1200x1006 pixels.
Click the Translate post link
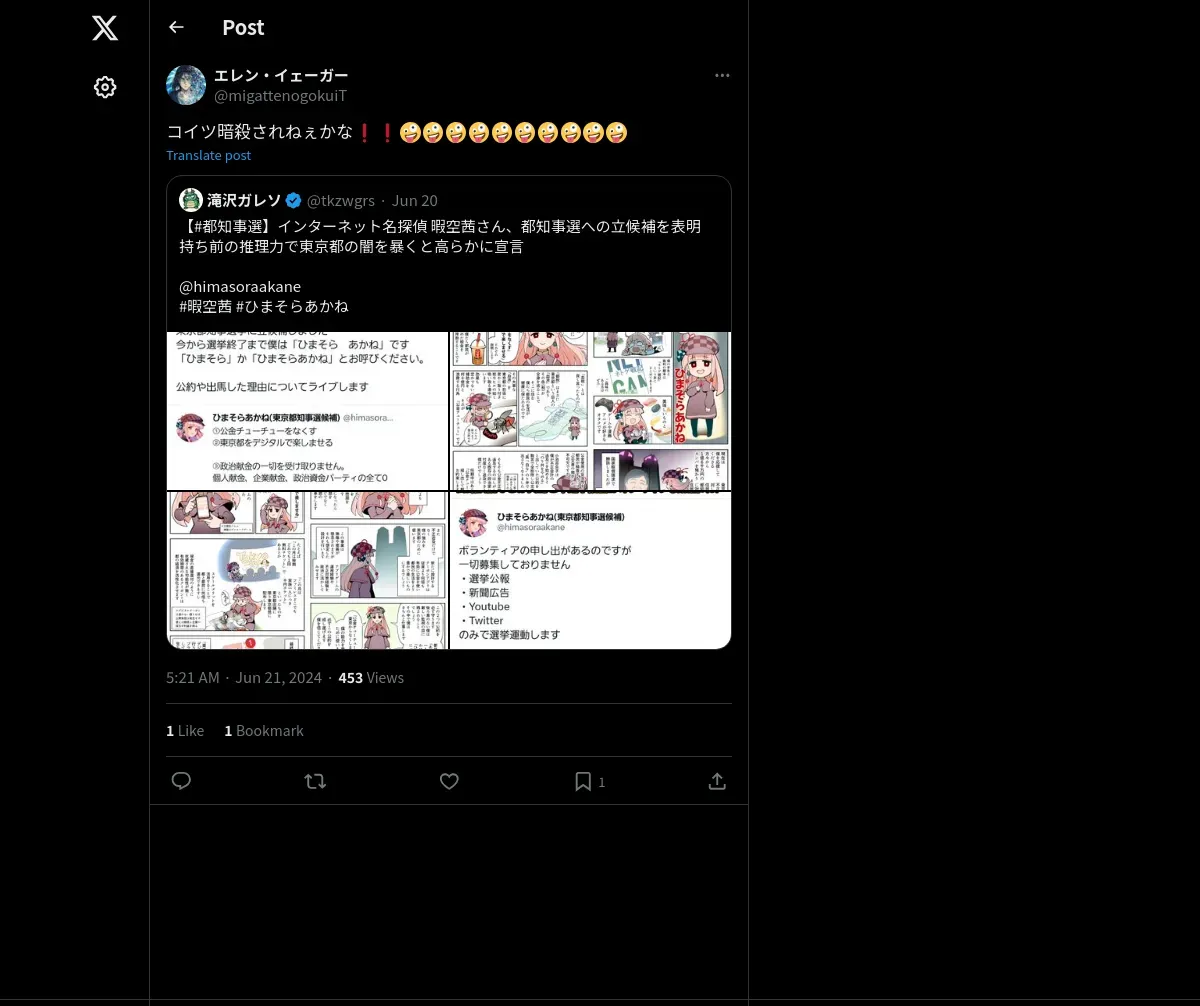pos(208,155)
